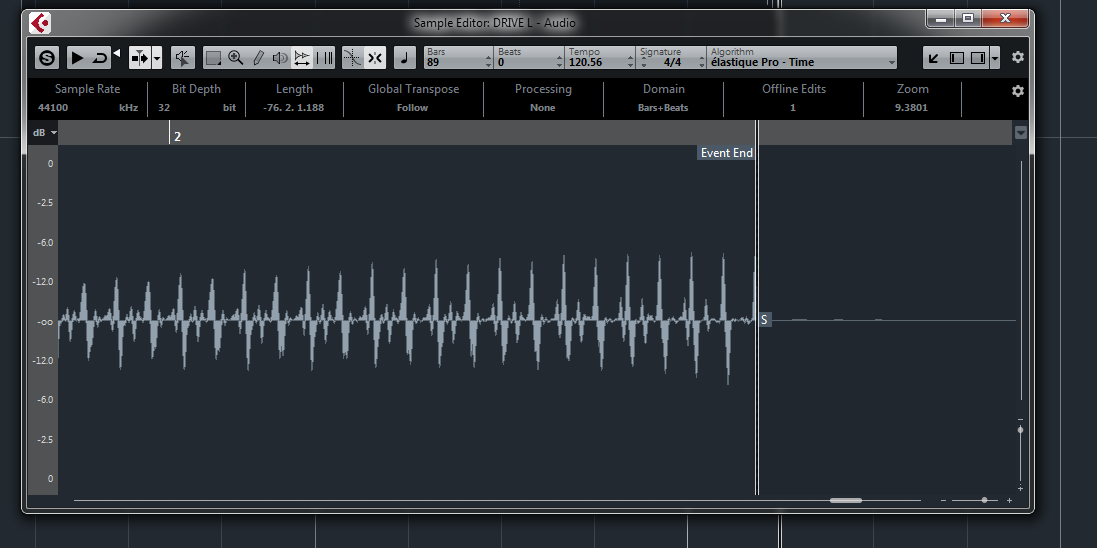Viewport: 1097px width, 548px height.
Task: Click the horizontal scrollbar thumb
Action: pos(846,500)
